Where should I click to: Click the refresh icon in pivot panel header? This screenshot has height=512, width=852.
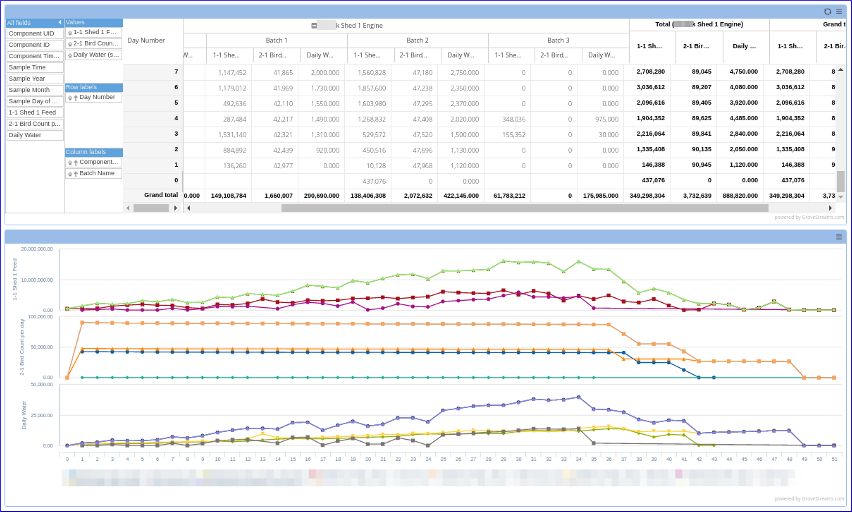pos(826,11)
